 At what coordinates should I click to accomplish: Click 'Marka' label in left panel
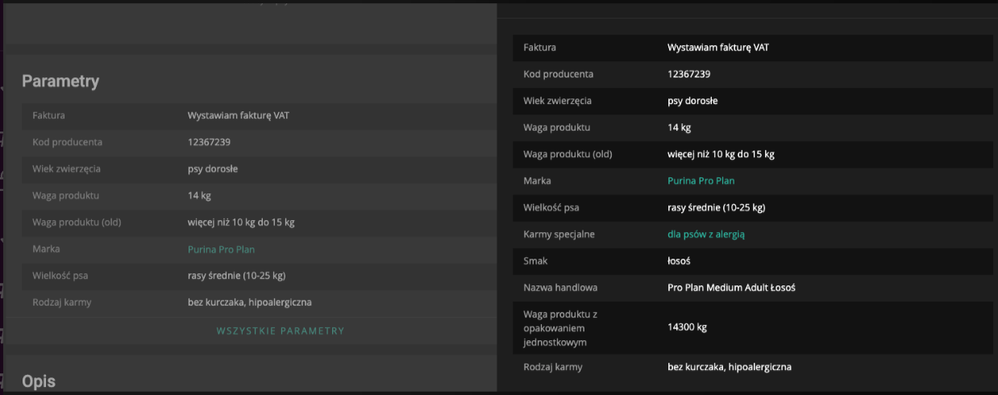46,249
